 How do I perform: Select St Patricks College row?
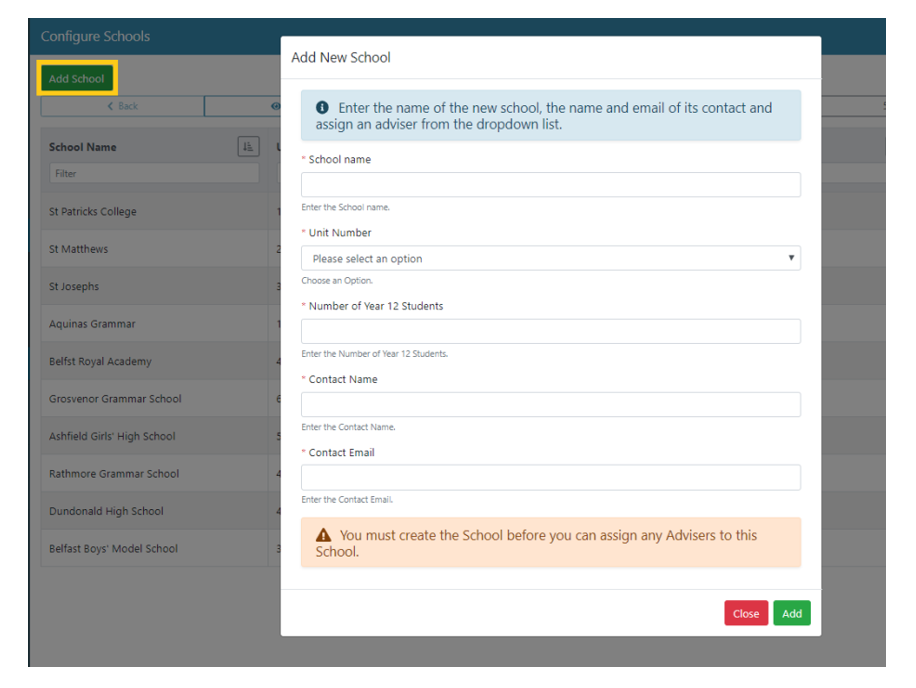tap(161, 211)
